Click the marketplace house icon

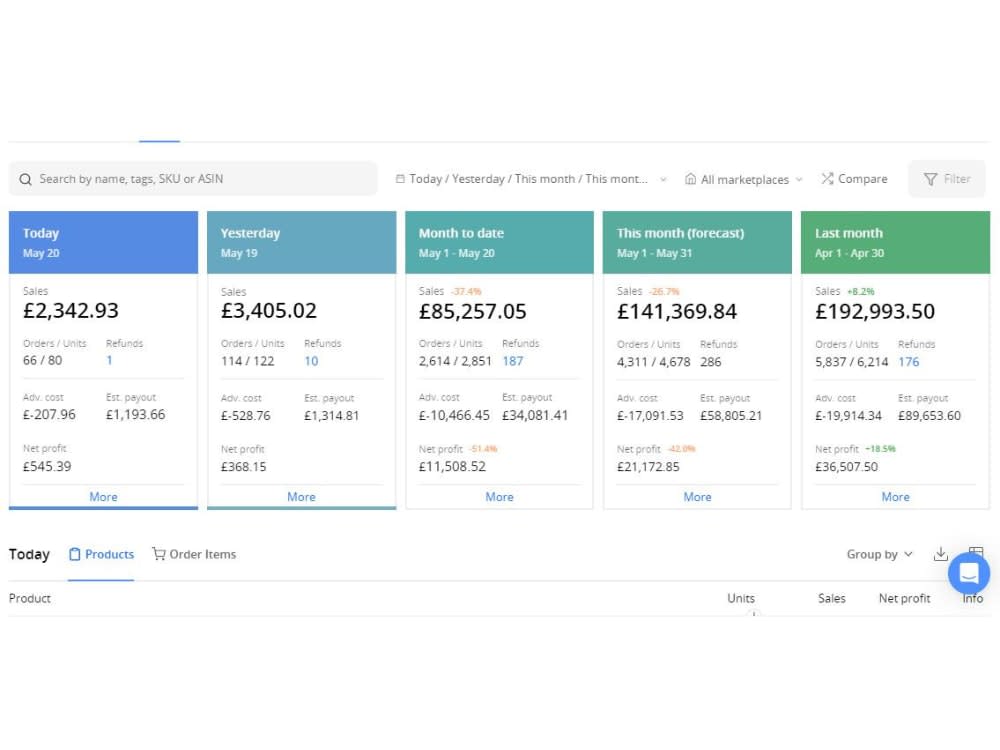tap(690, 179)
